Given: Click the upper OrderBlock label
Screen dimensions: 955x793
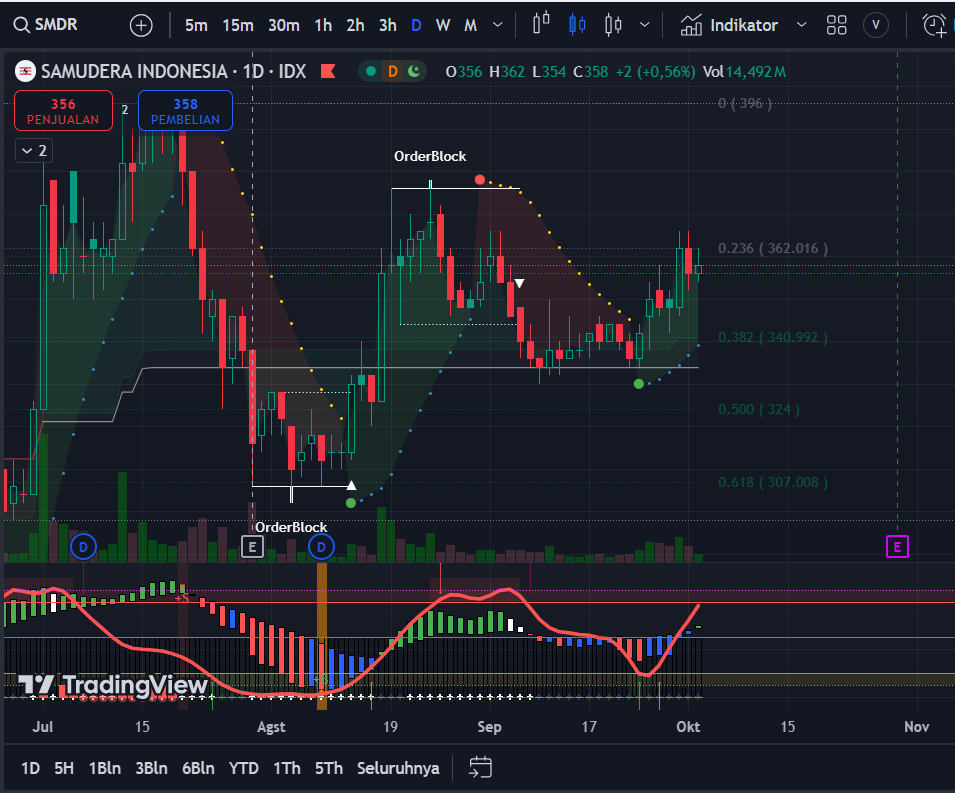Looking at the screenshot, I should click(x=430, y=157).
